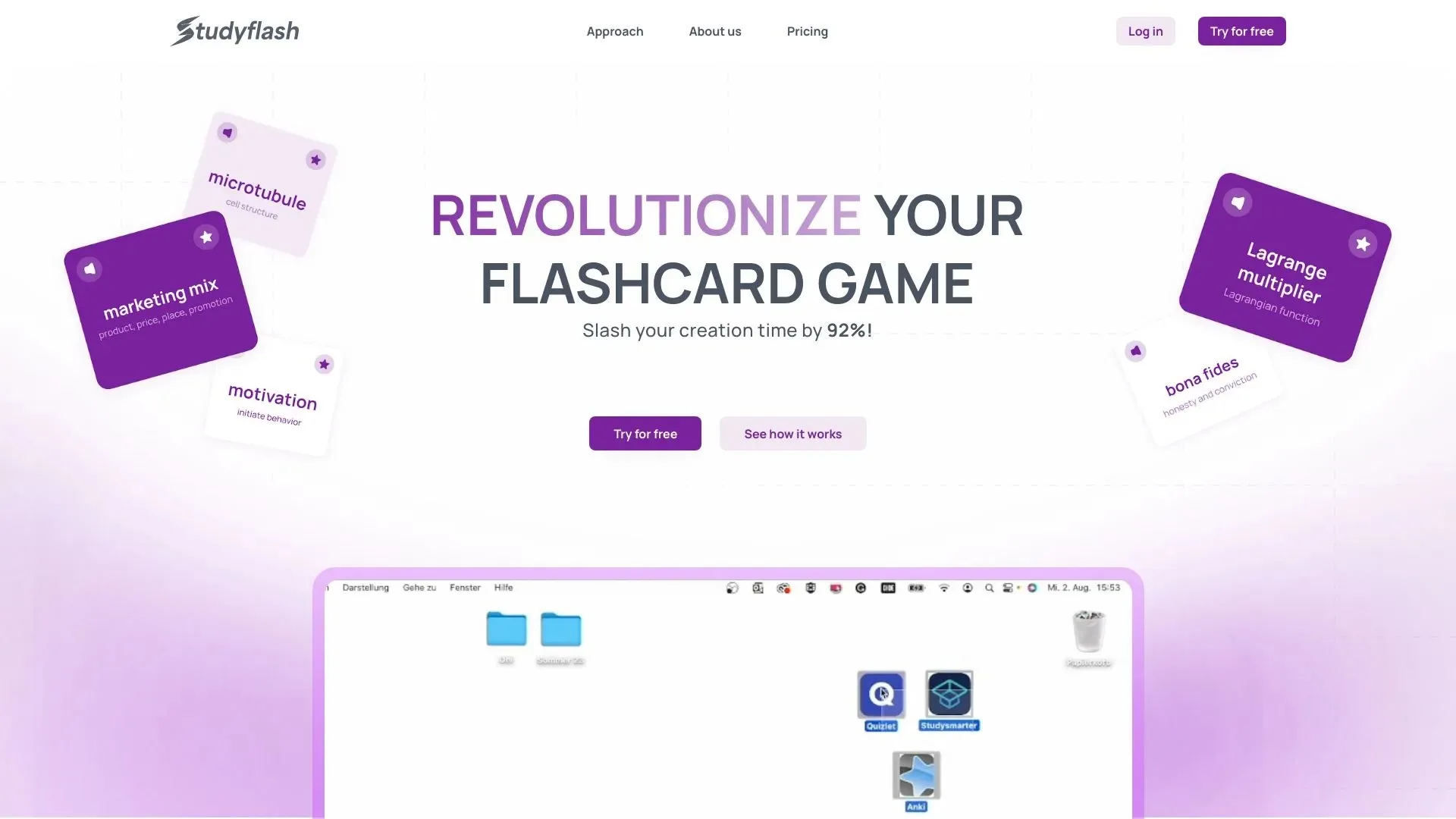Image resolution: width=1456 pixels, height=819 pixels.
Task: Click the Log in link
Action: click(1145, 31)
